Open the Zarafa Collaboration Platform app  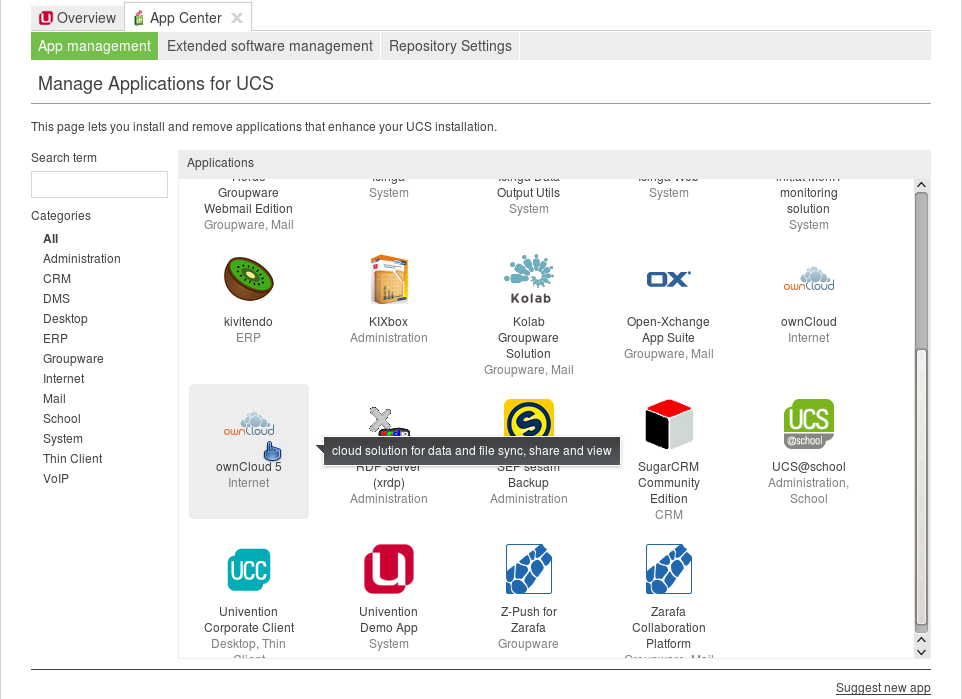coord(668,568)
